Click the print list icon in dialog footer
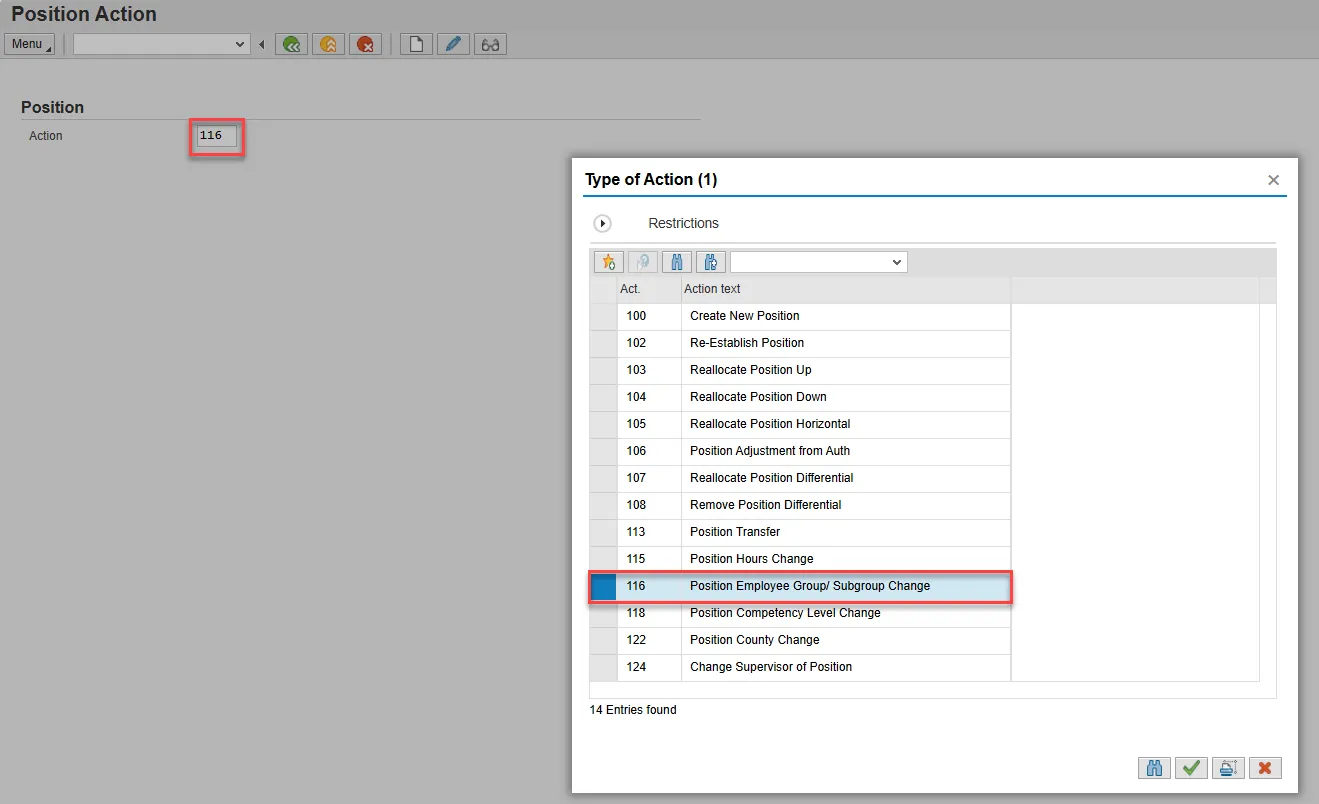Screen dimensions: 1319x804 click(1227, 768)
